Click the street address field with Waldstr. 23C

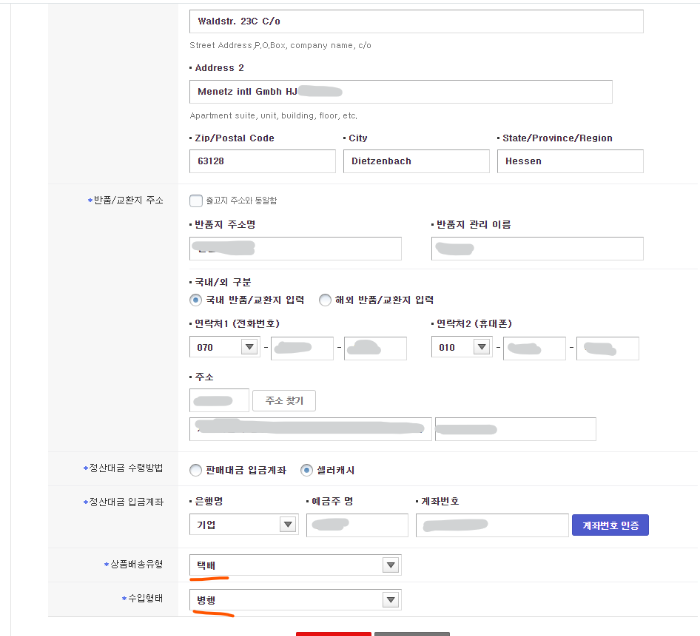[416, 22]
